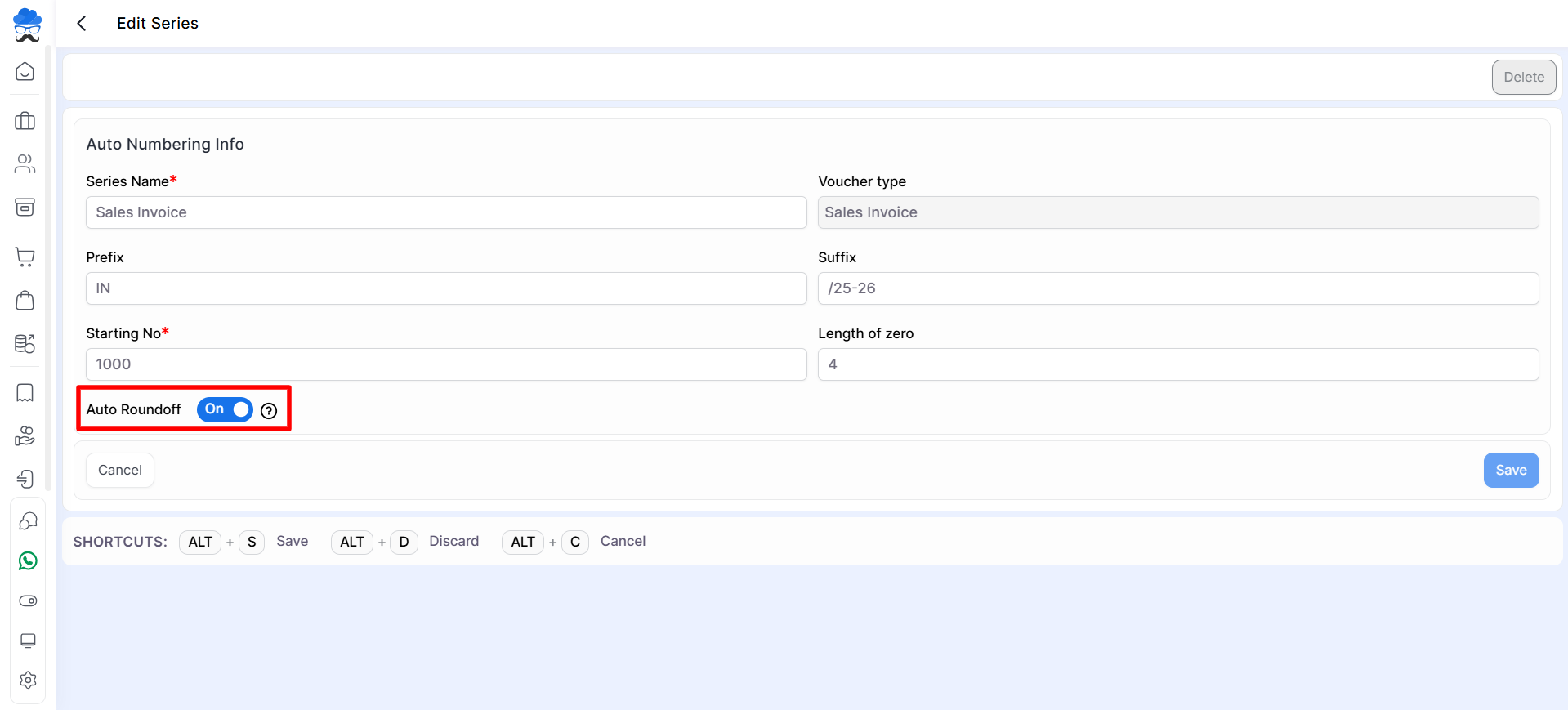Click the briefcase icon in the sidebar

[25, 121]
